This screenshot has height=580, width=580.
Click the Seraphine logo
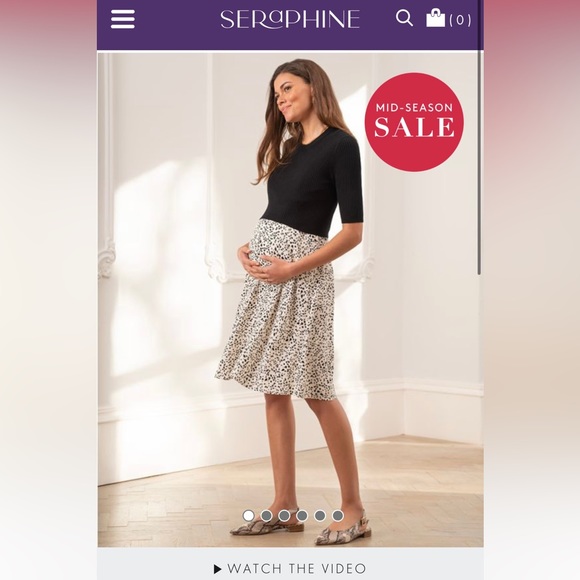pyautogui.click(x=290, y=19)
